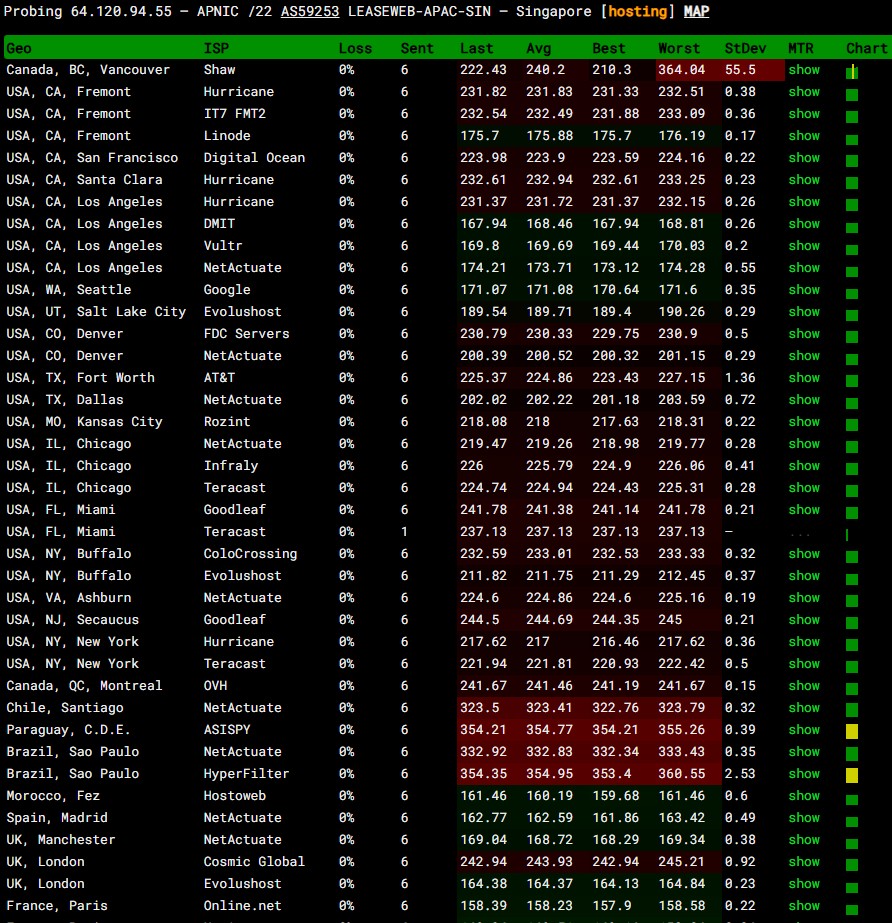Click the Chart column header
892x923 pixels.
(x=866, y=48)
